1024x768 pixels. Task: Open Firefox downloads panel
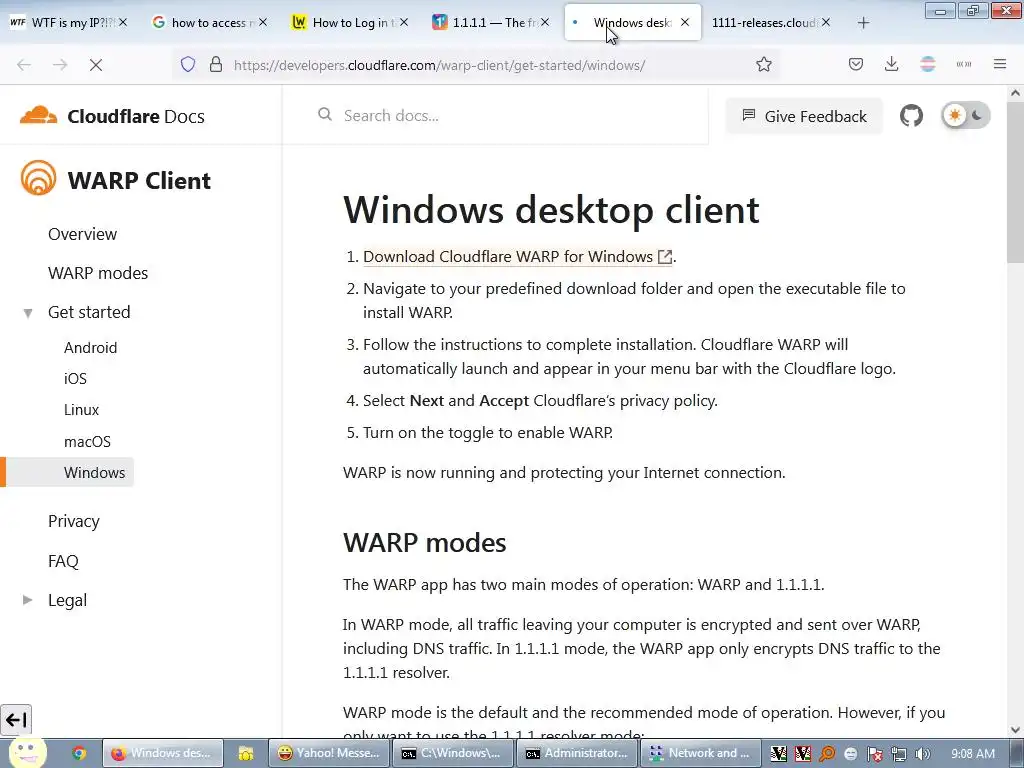(891, 64)
